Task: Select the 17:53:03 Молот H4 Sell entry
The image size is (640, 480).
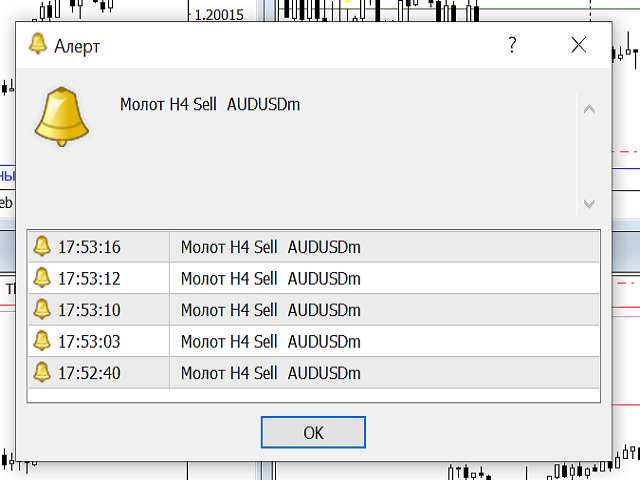Action: tap(314, 341)
